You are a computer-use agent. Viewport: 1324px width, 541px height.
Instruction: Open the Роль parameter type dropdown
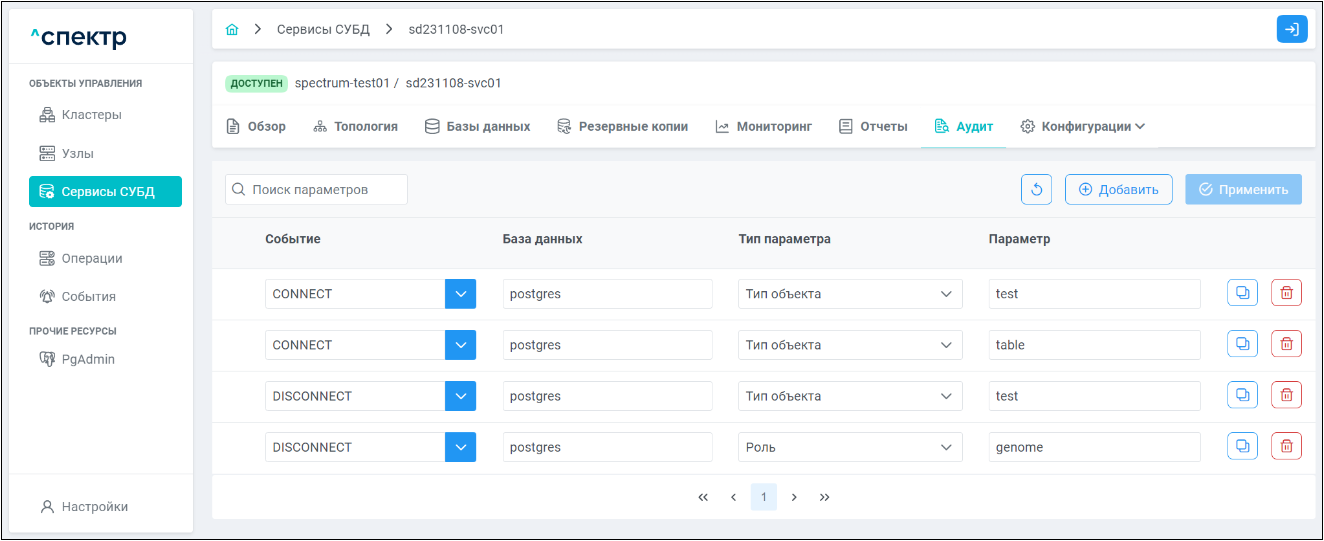850,447
